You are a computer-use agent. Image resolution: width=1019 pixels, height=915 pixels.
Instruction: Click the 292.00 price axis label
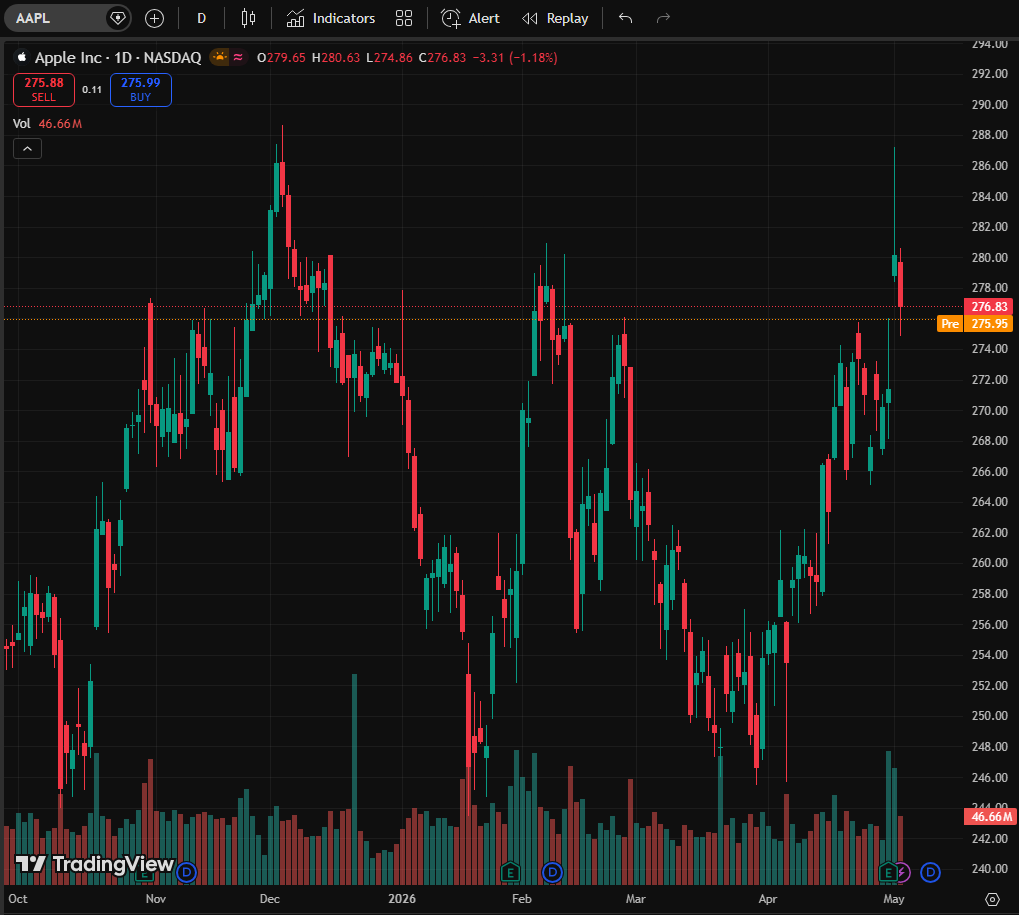coord(989,73)
